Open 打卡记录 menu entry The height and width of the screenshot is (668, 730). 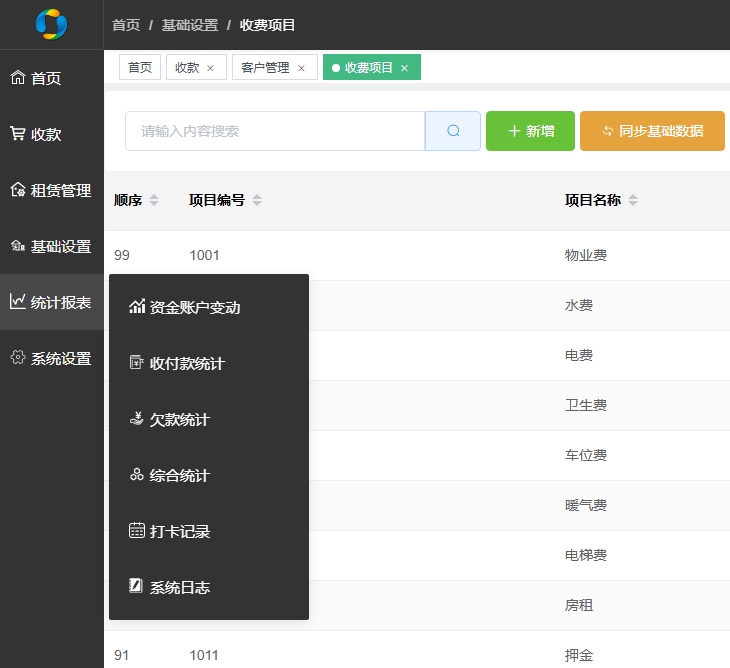tap(180, 532)
